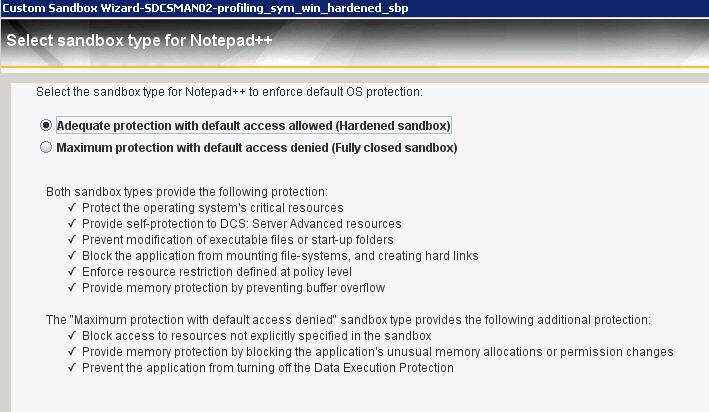The height and width of the screenshot is (412, 709).
Task: Select the Adequate protection radio button
Action: pos(45,126)
